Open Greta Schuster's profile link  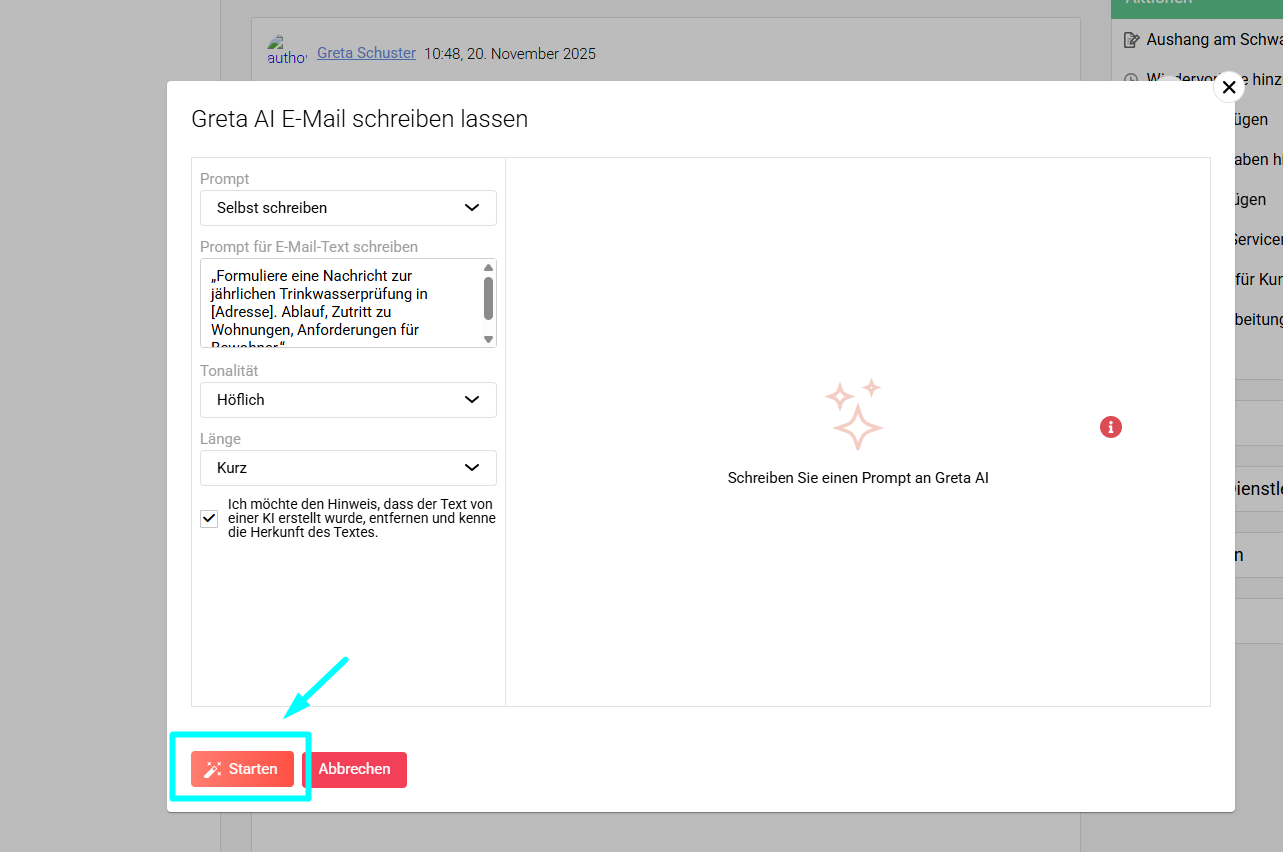[366, 53]
